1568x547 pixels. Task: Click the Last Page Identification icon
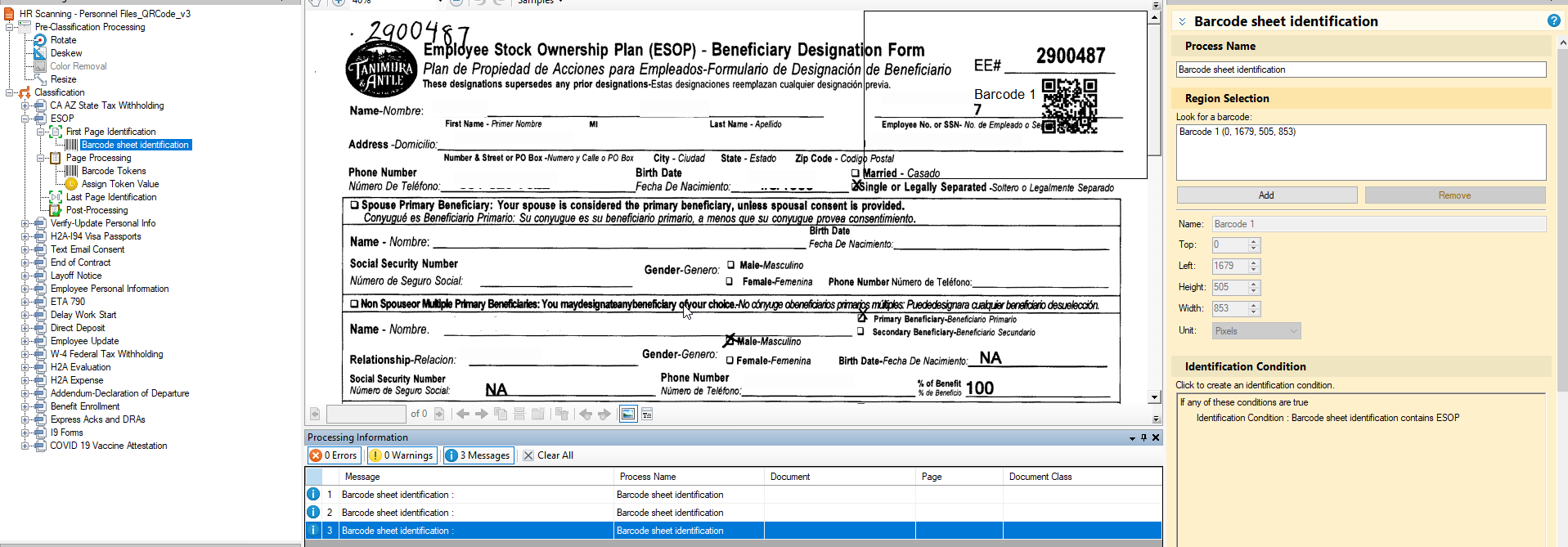pos(56,197)
